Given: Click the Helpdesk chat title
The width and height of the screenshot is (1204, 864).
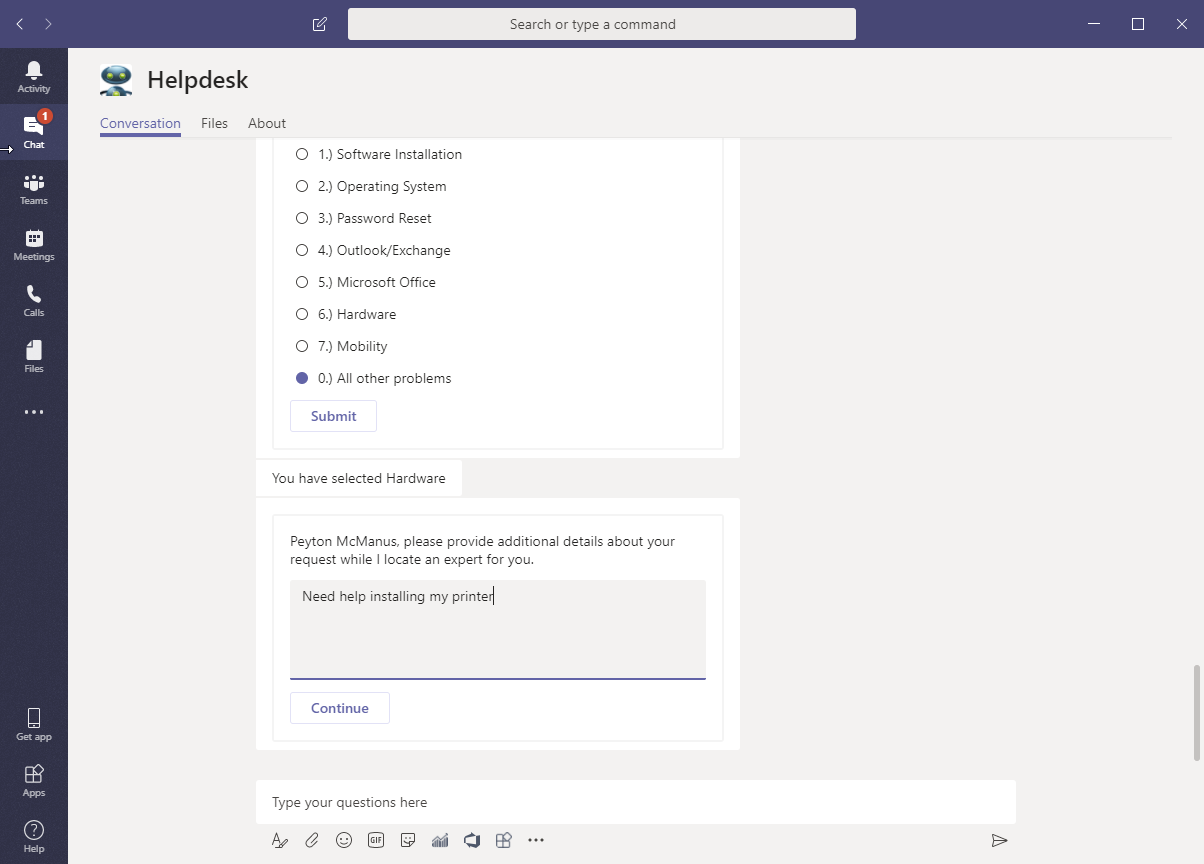Looking at the screenshot, I should [x=197, y=80].
